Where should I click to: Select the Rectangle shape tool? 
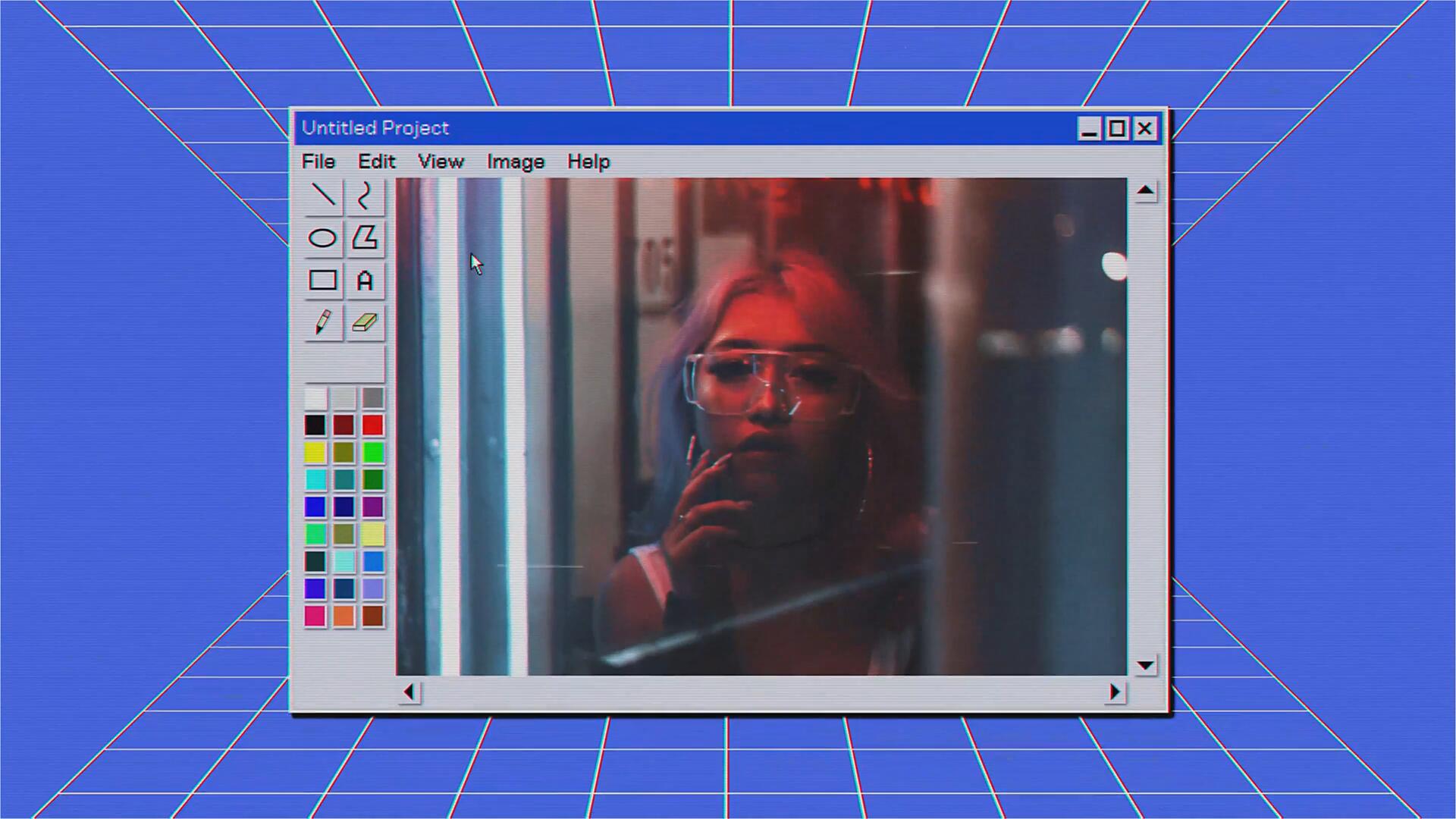pos(323,281)
